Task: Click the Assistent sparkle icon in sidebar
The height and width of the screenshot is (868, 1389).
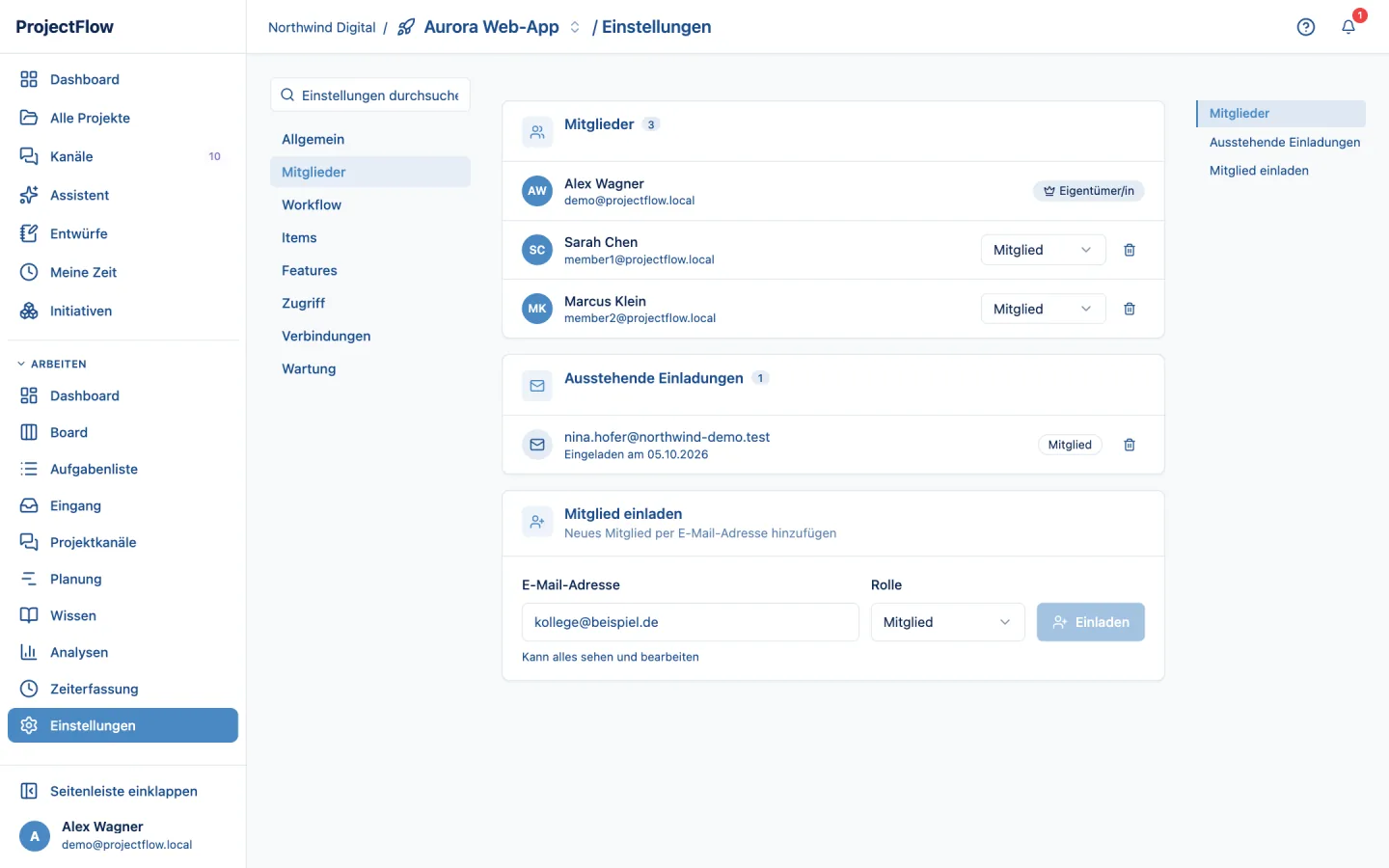Action: coord(29,195)
